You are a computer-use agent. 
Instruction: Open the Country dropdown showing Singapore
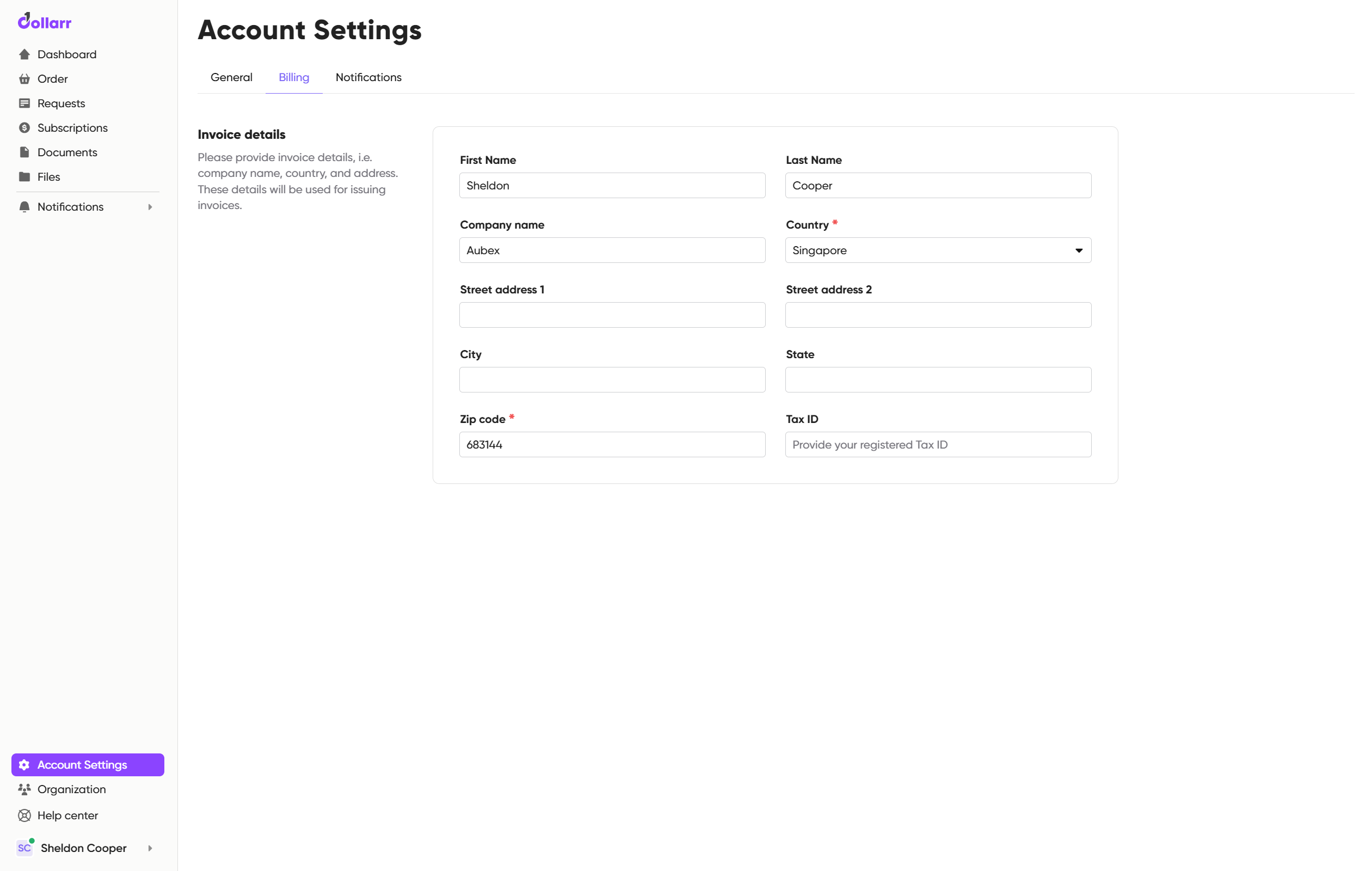coord(938,250)
